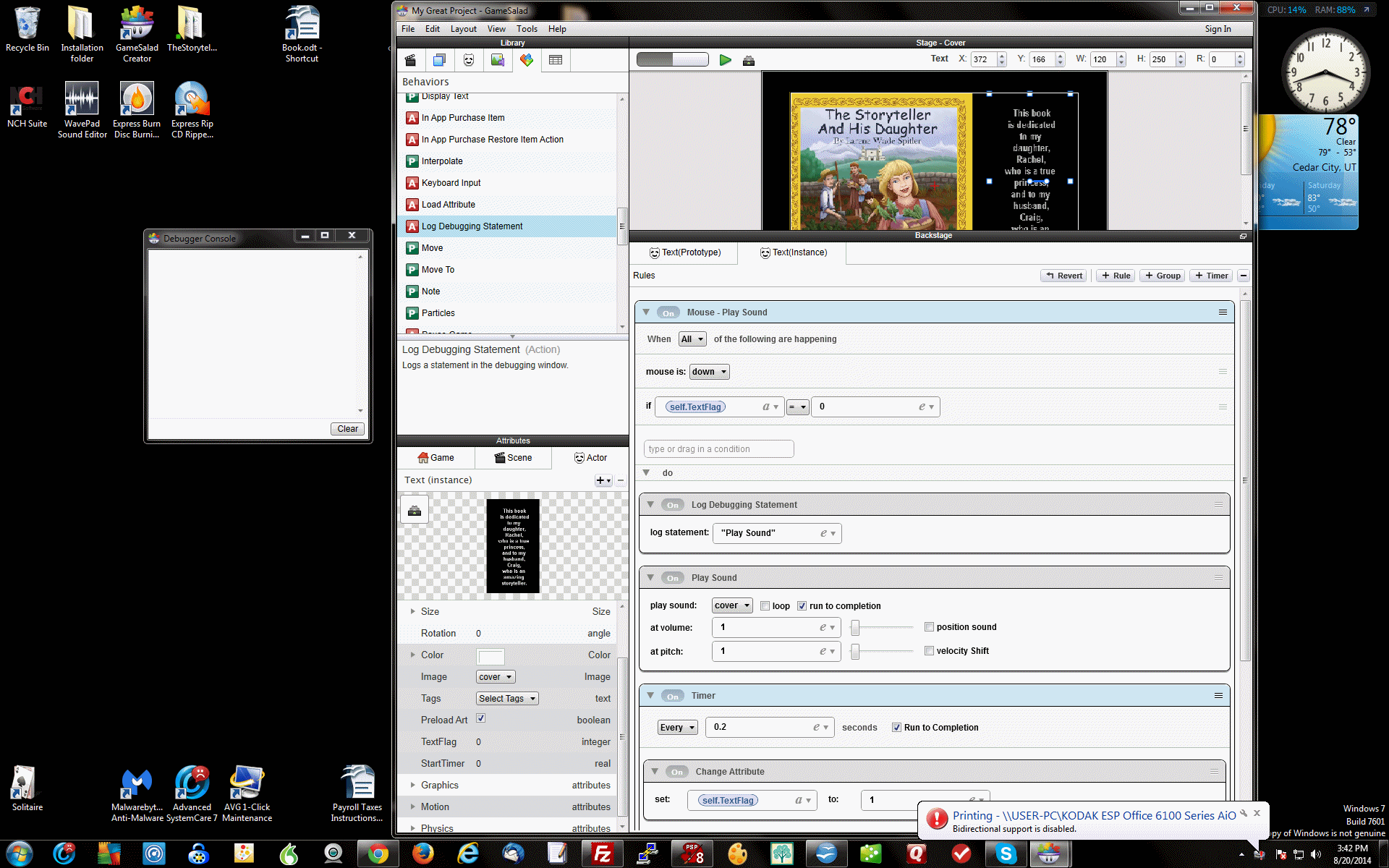Image resolution: width=1389 pixels, height=868 pixels.
Task: Add a new Rule with the Rule button
Action: point(1115,276)
